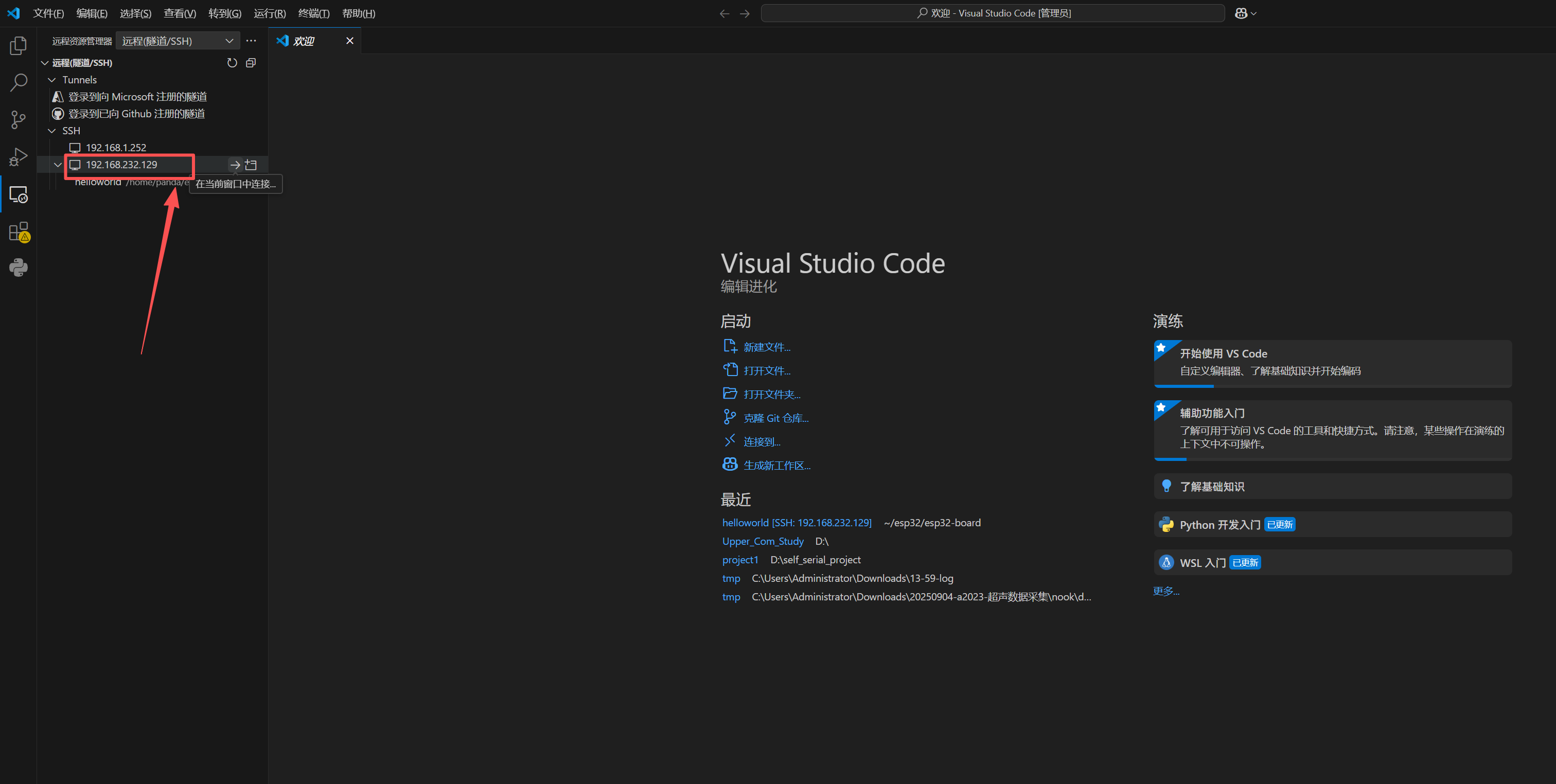Screen dimensions: 1556x784
Task: Open the Search view icon
Action: point(18,83)
